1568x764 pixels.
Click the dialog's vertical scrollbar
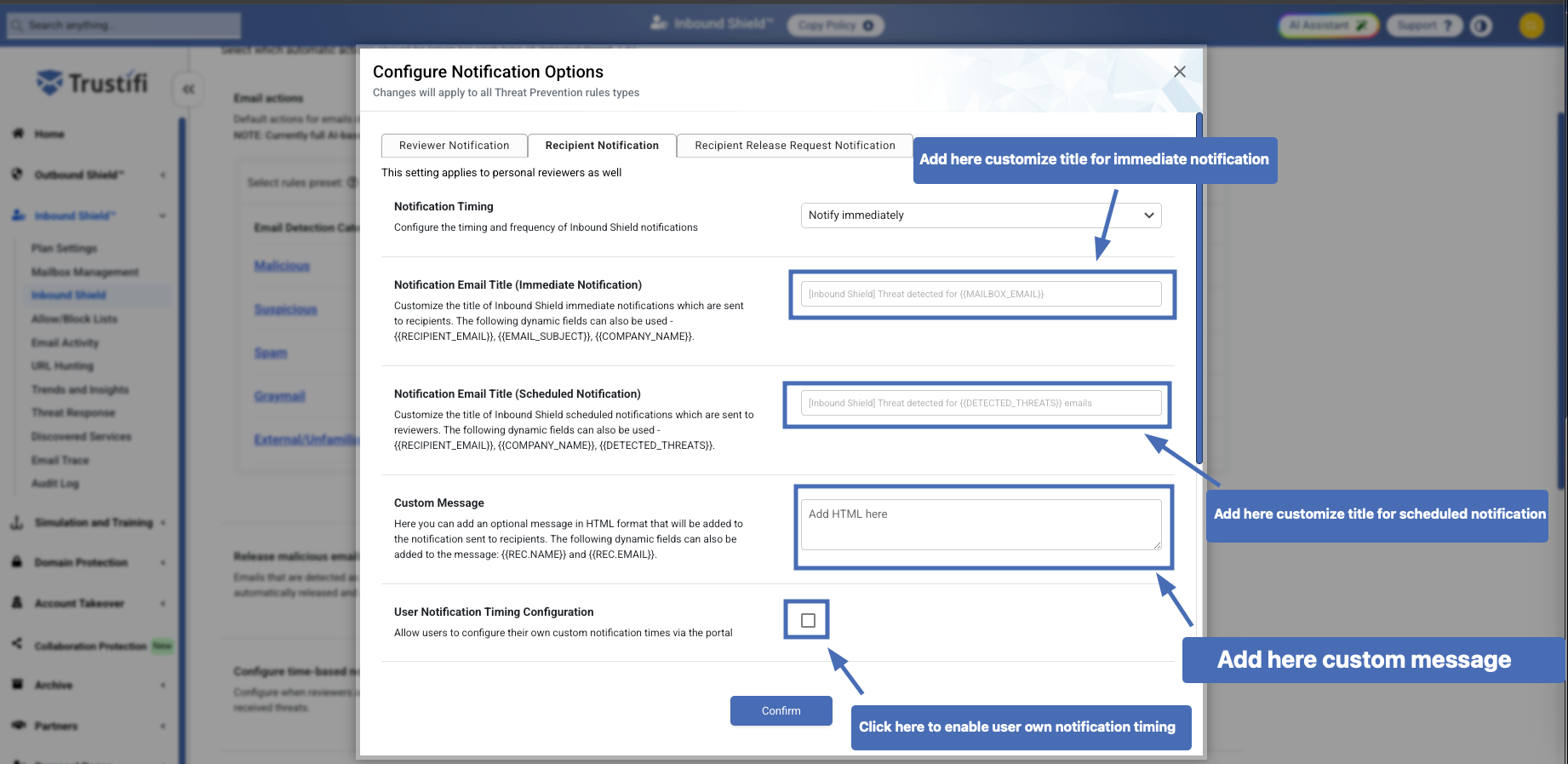point(1199,288)
